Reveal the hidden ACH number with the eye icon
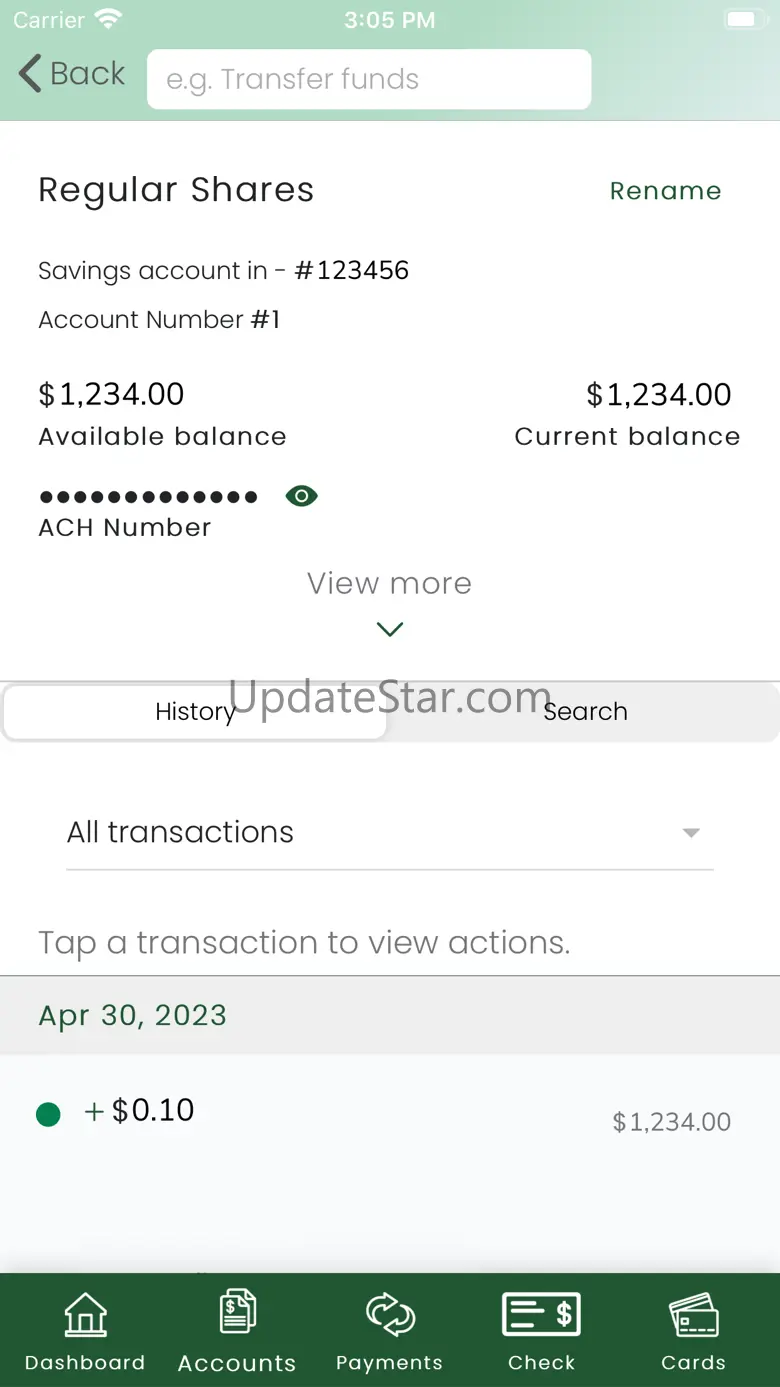Screen dimensions: 780x1387 (x=301, y=496)
